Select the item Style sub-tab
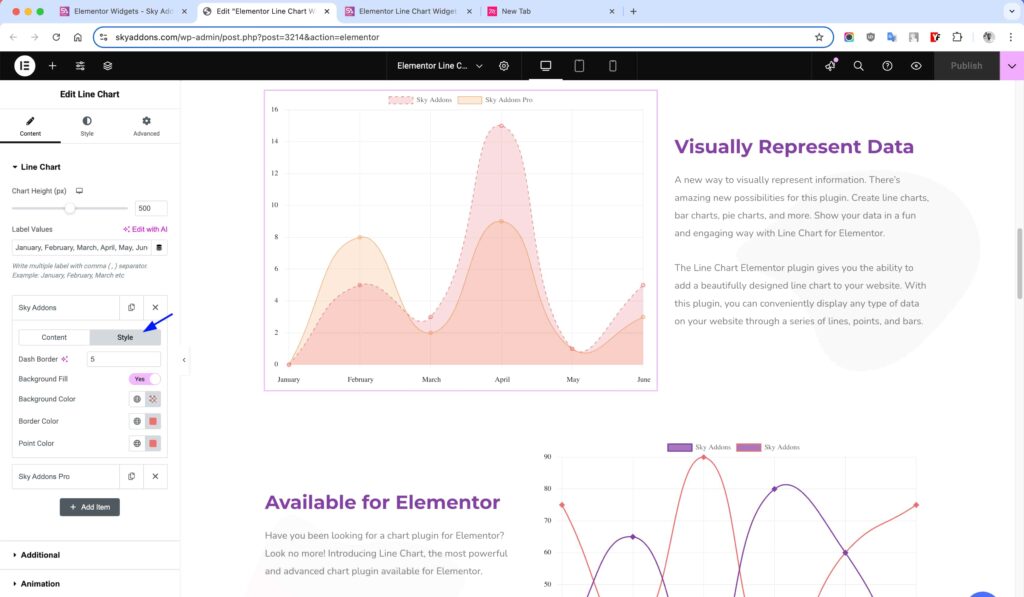This screenshot has width=1024, height=597. (125, 338)
